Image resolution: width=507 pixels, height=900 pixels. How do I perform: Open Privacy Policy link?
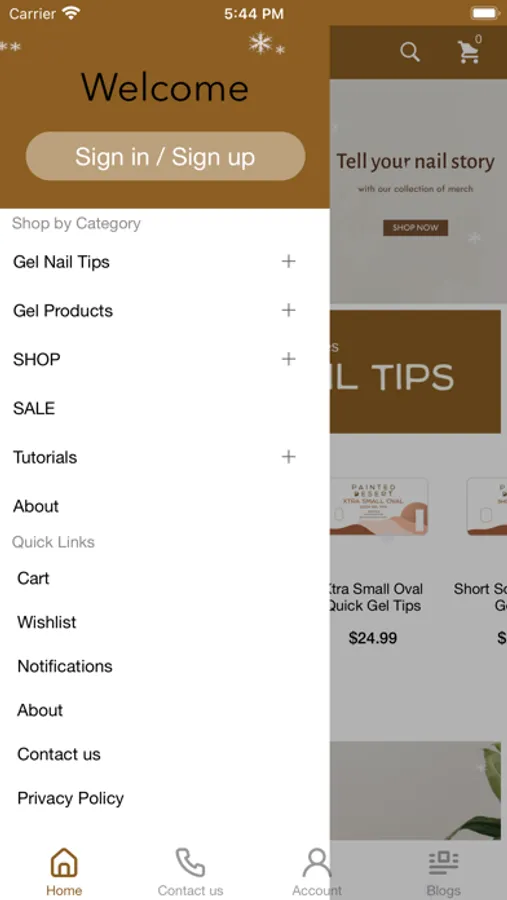(x=71, y=798)
